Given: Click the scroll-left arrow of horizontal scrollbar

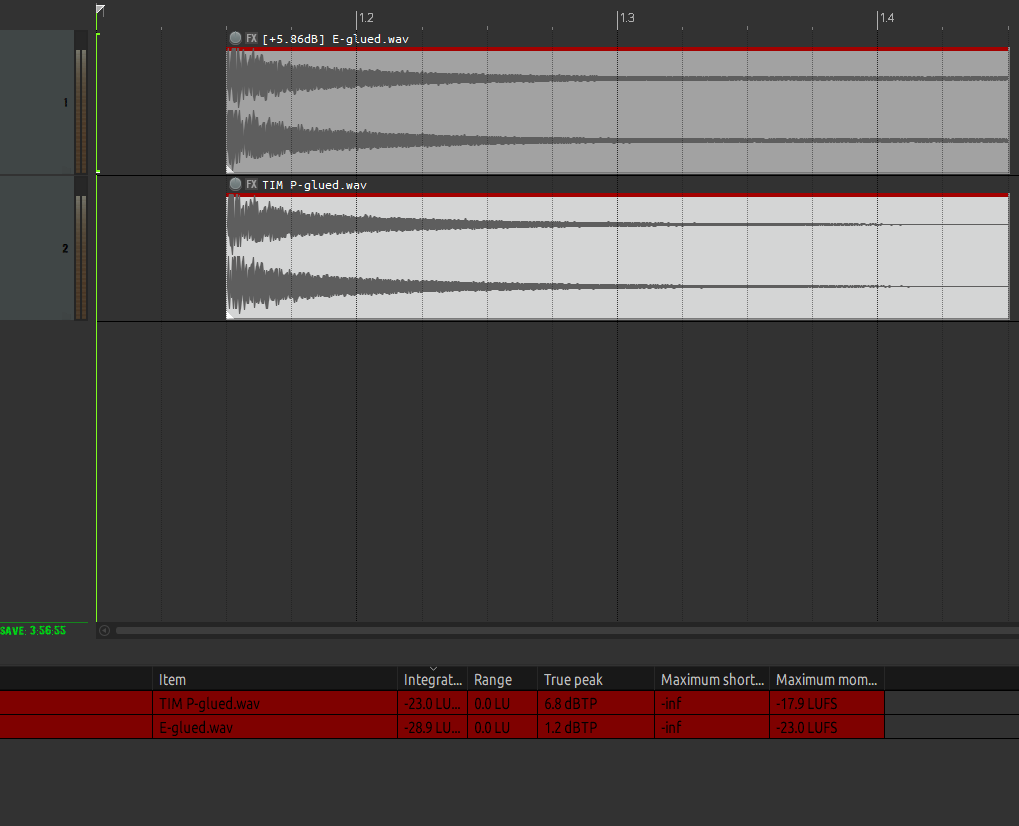Looking at the screenshot, I should click(x=104, y=630).
